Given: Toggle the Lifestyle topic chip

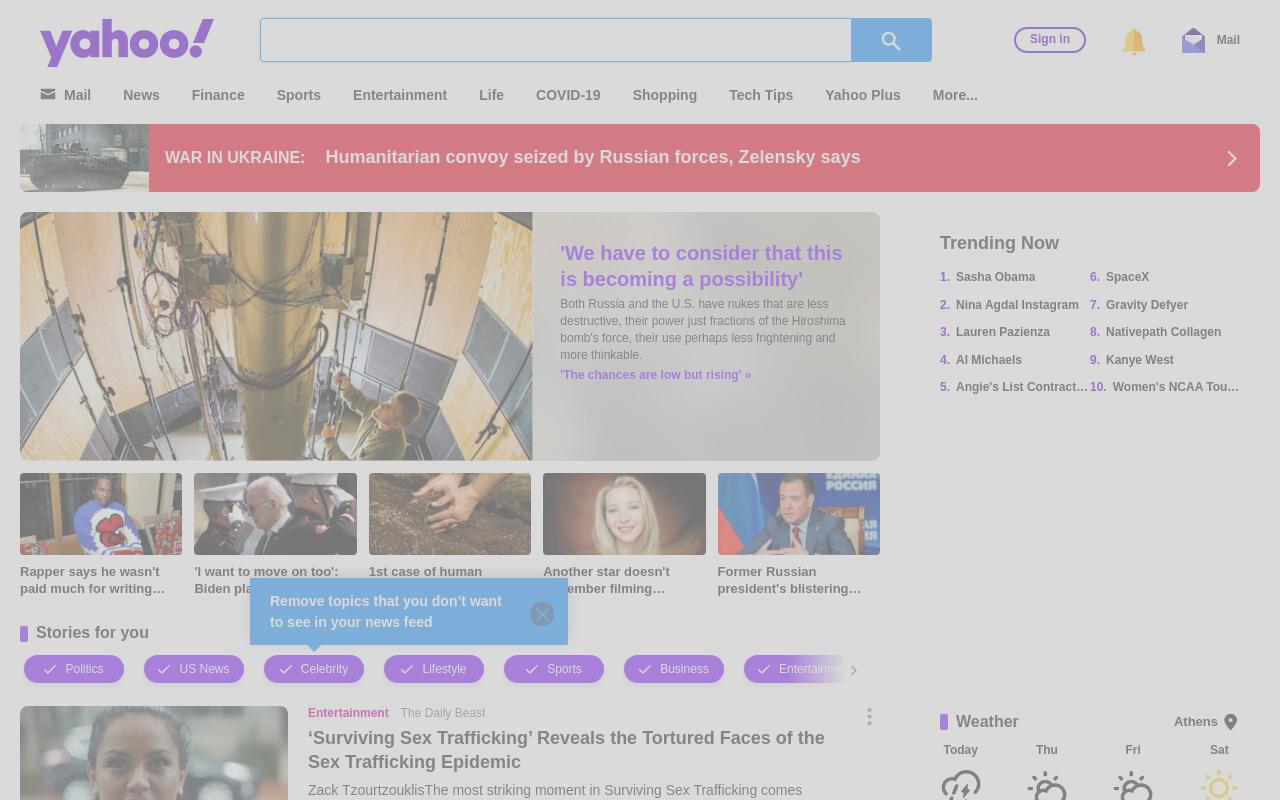Looking at the screenshot, I should coord(434,669).
